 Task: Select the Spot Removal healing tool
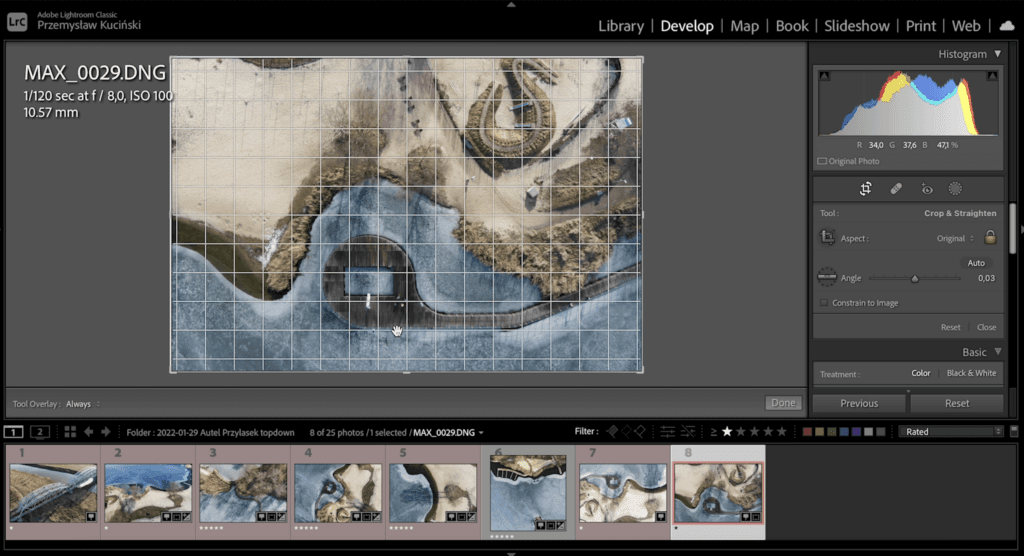tap(896, 189)
